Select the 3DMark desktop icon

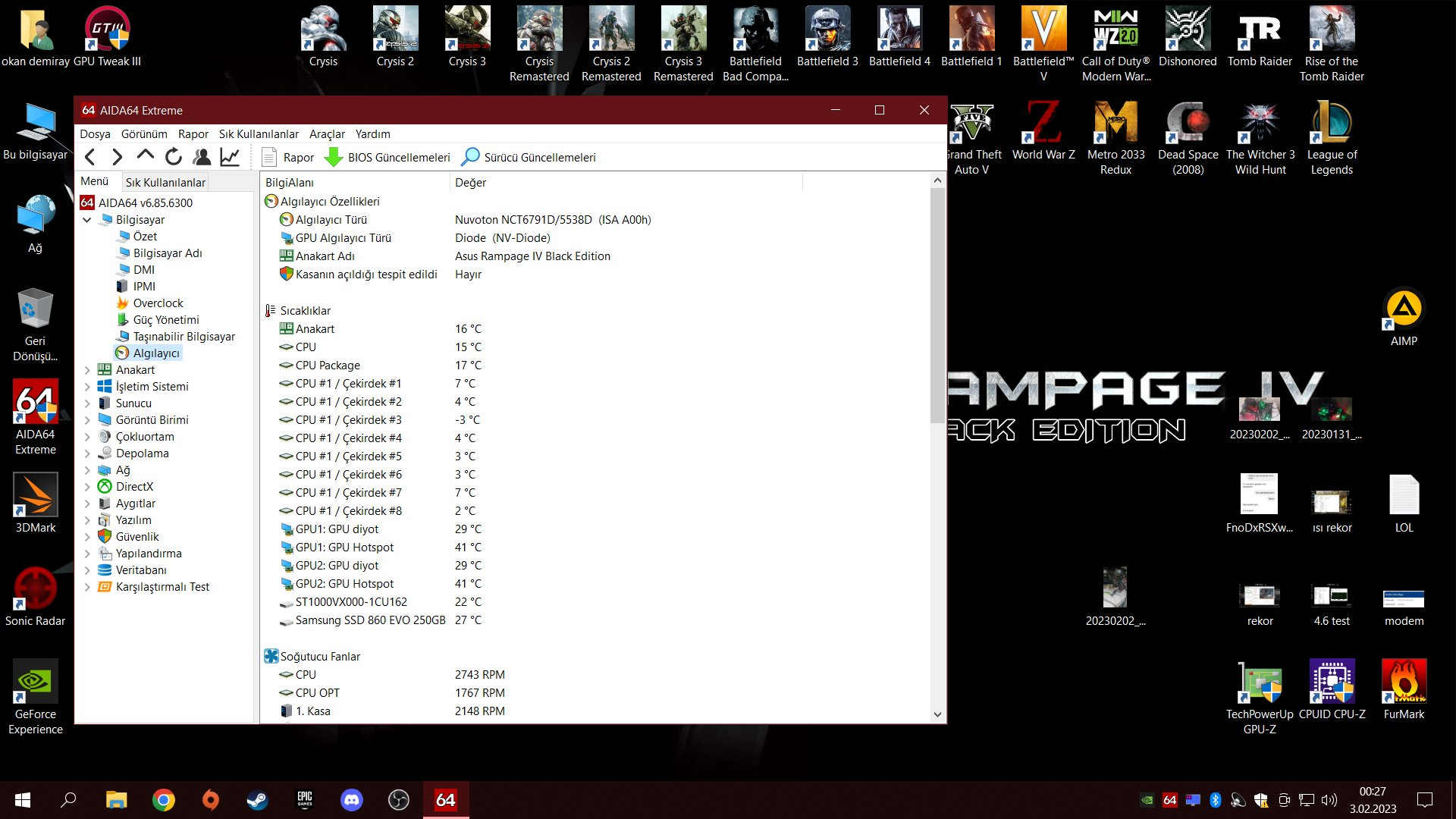click(36, 504)
